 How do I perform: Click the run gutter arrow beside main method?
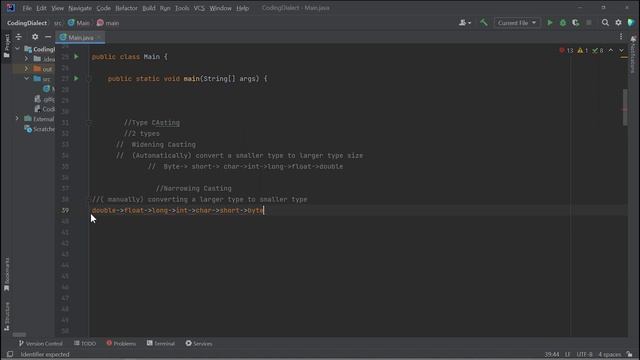click(76, 78)
